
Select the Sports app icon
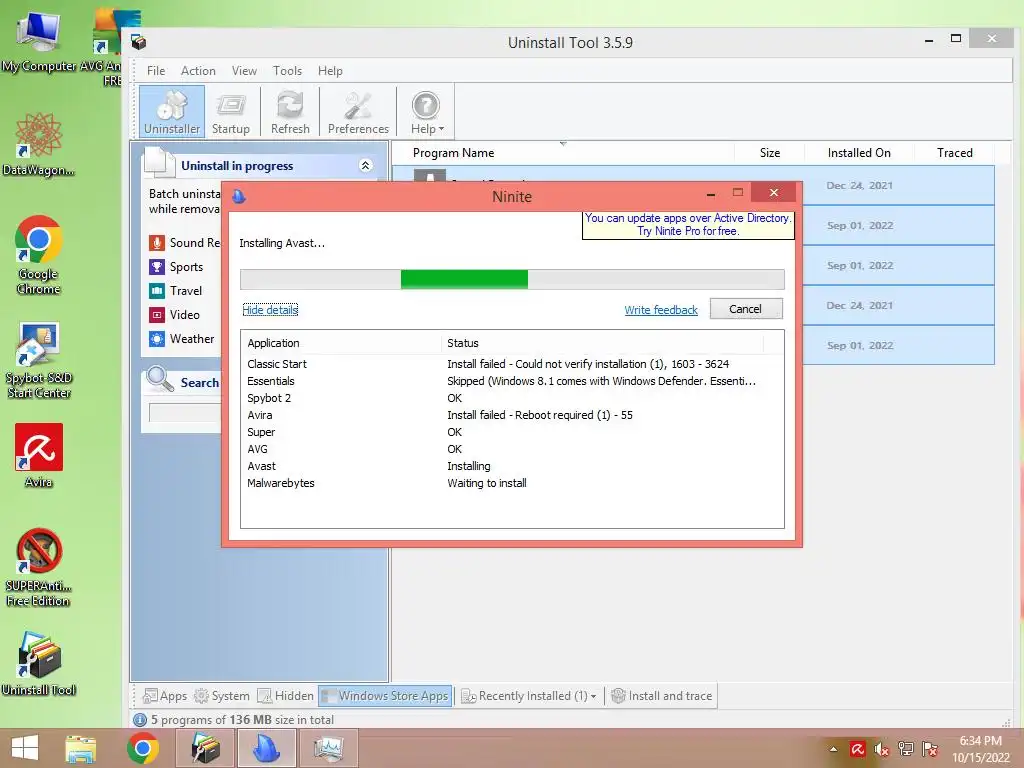point(157,266)
